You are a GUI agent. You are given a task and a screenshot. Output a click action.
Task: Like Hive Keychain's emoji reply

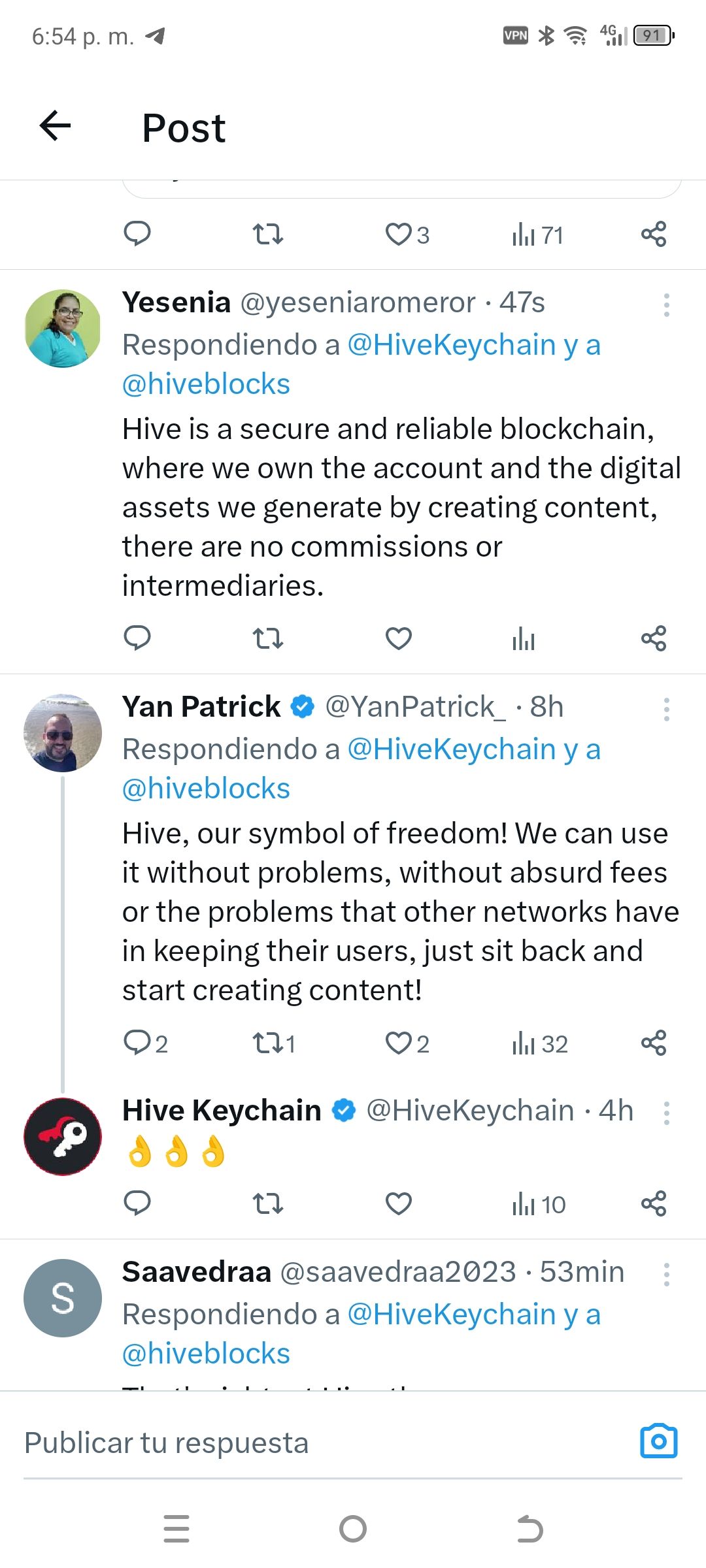[398, 1203]
